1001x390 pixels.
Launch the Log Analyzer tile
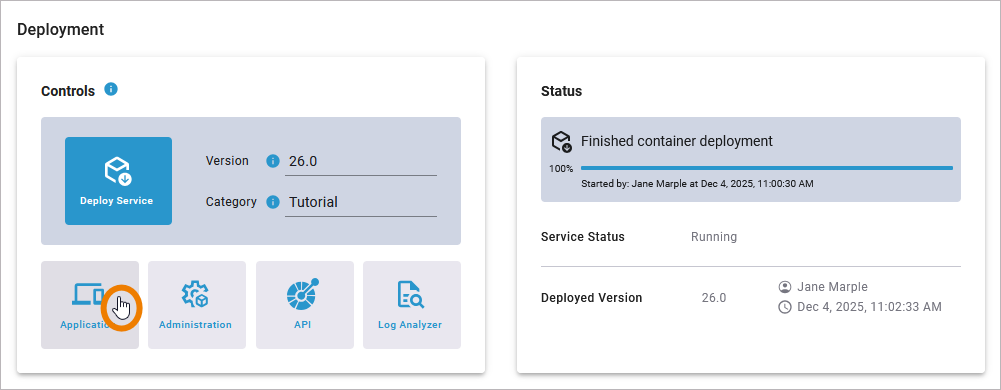412,305
